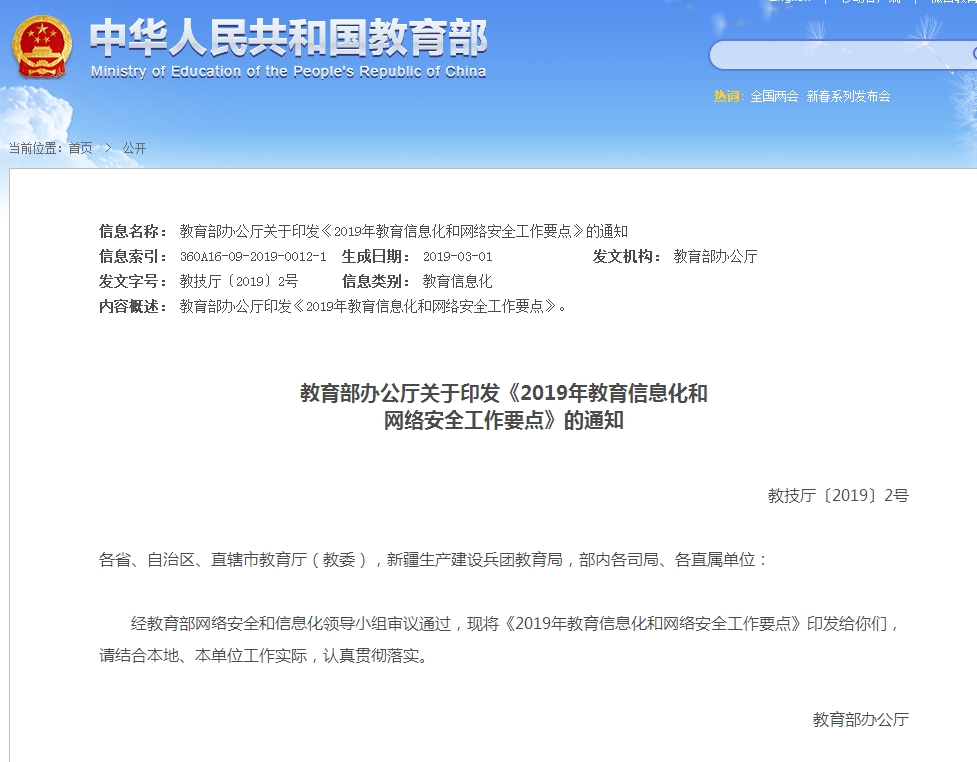
Task: Click the national emblem logo
Action: [42, 47]
